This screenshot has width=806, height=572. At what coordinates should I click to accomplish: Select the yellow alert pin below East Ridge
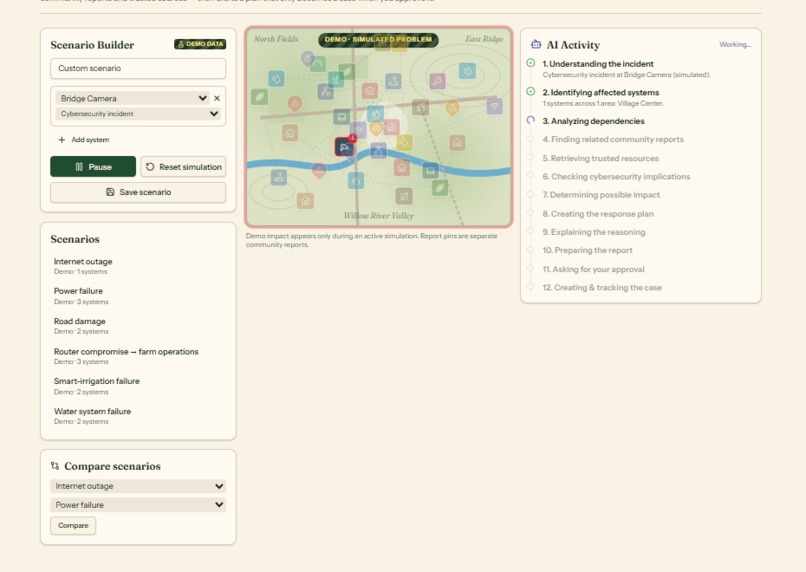452,108
